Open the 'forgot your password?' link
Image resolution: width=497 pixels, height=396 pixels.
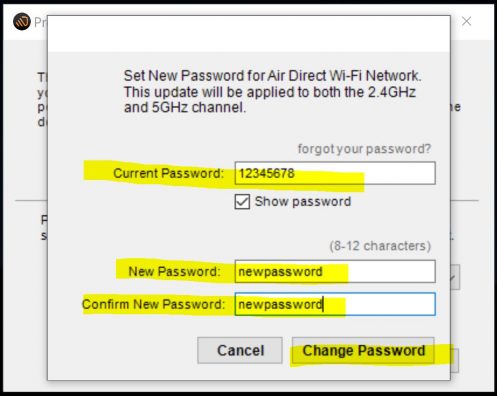(364, 149)
